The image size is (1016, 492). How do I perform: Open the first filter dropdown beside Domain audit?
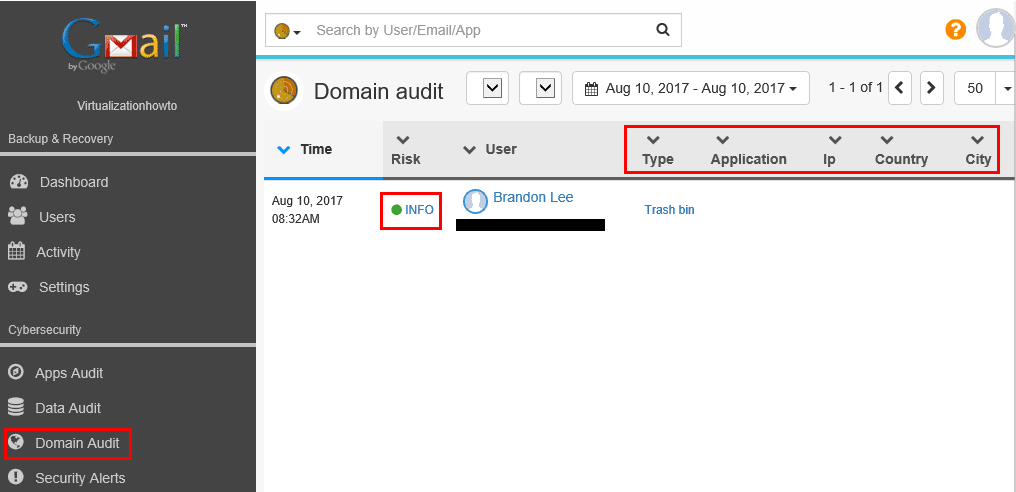[x=487, y=88]
